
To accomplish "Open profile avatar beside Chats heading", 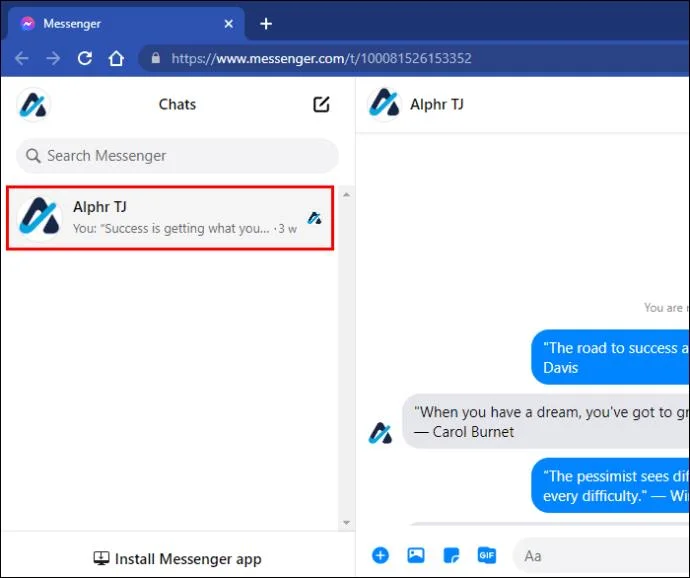I will point(34,105).
